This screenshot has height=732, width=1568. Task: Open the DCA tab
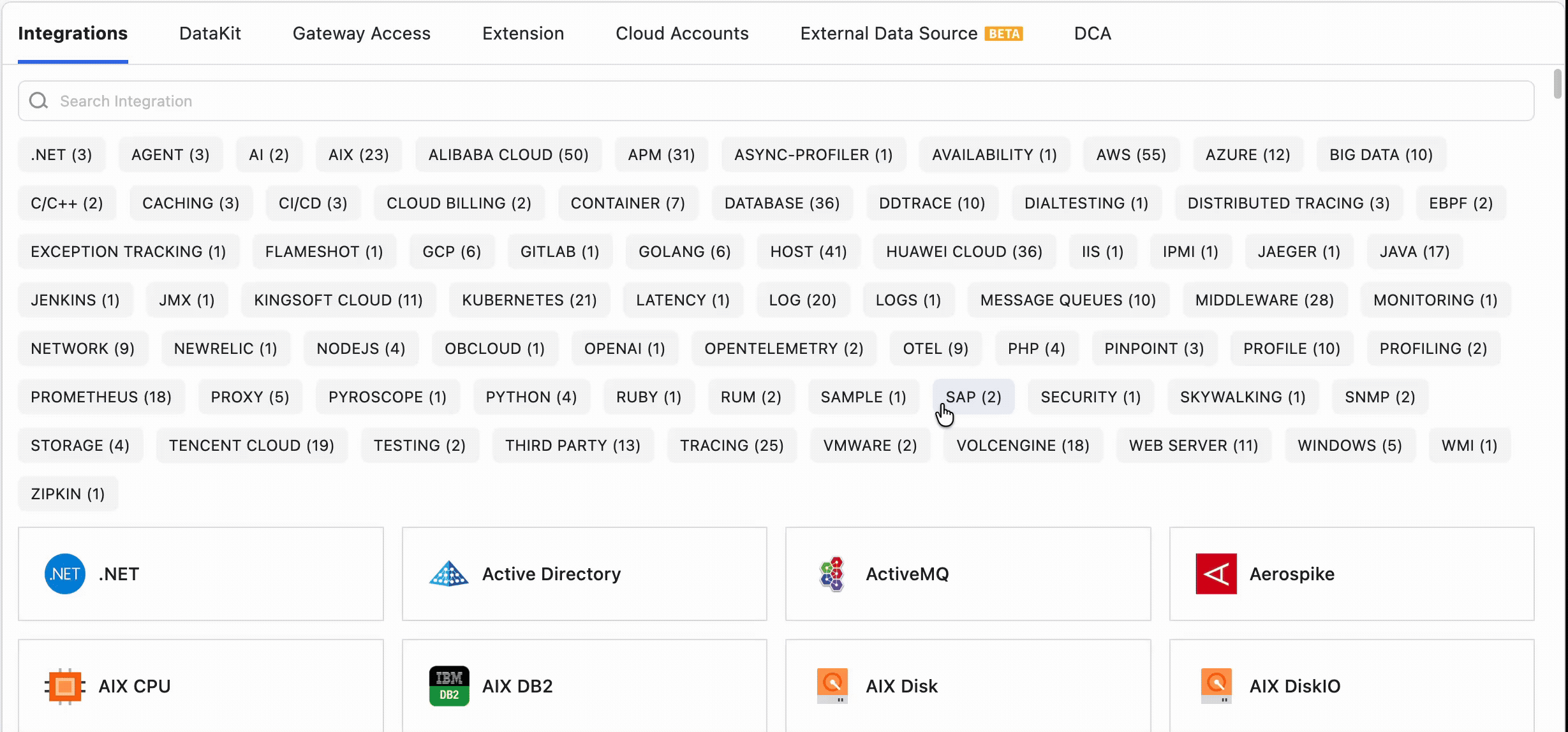tap(1093, 33)
